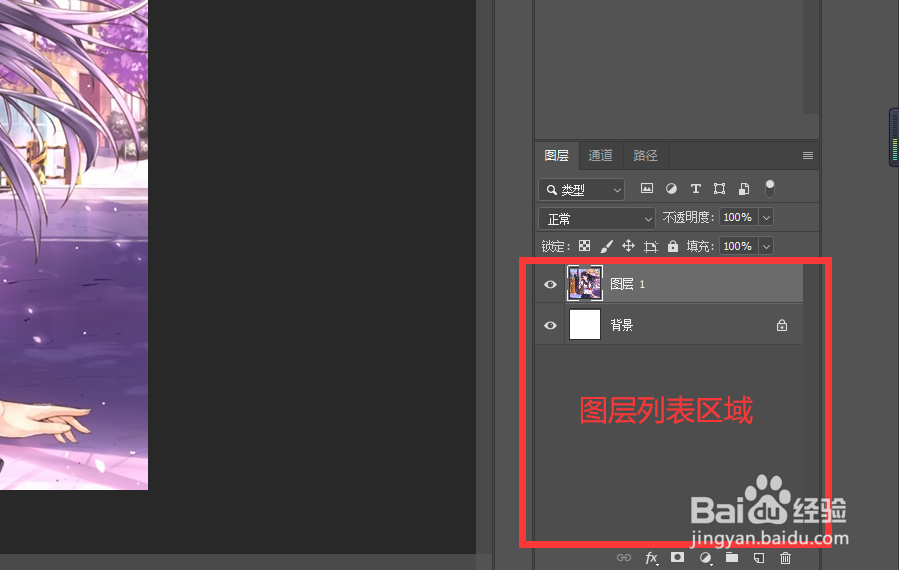Click the link layers icon
Screen dimensions: 899x570
tap(624, 557)
